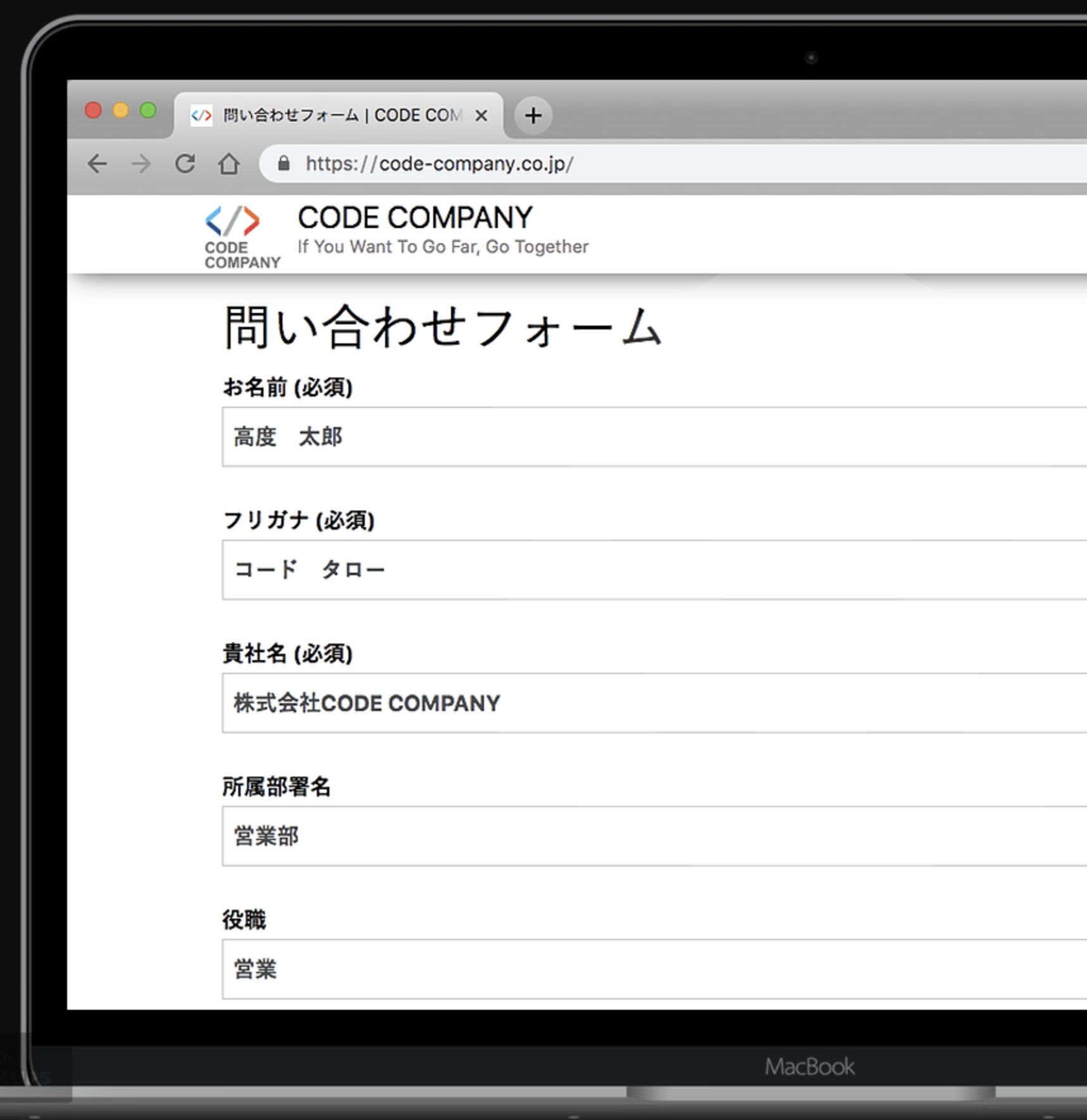Click the 貴社名 input field
The width and height of the screenshot is (1087, 1120).
click(654, 703)
